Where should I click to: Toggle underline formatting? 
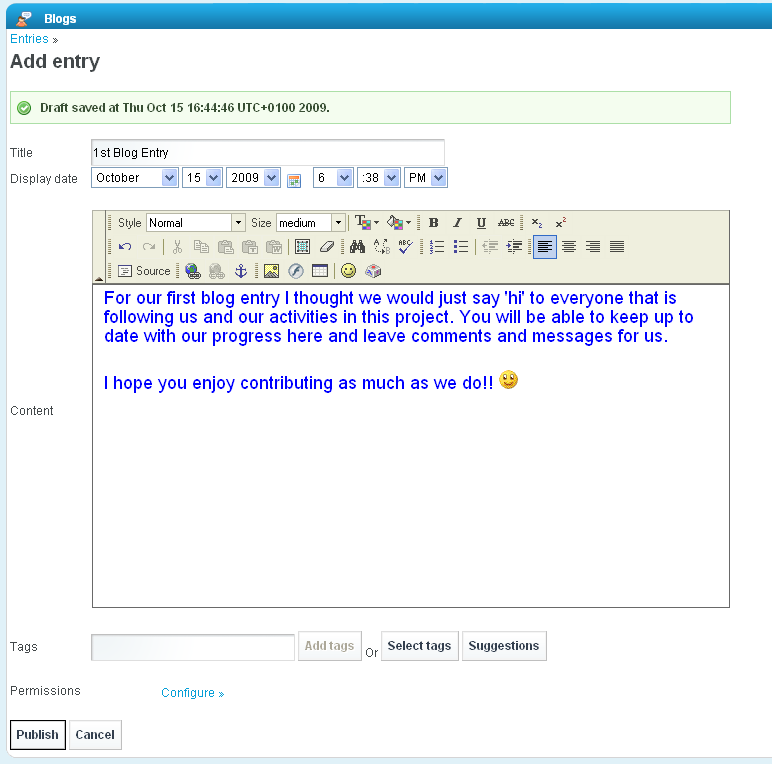pyautogui.click(x=482, y=223)
